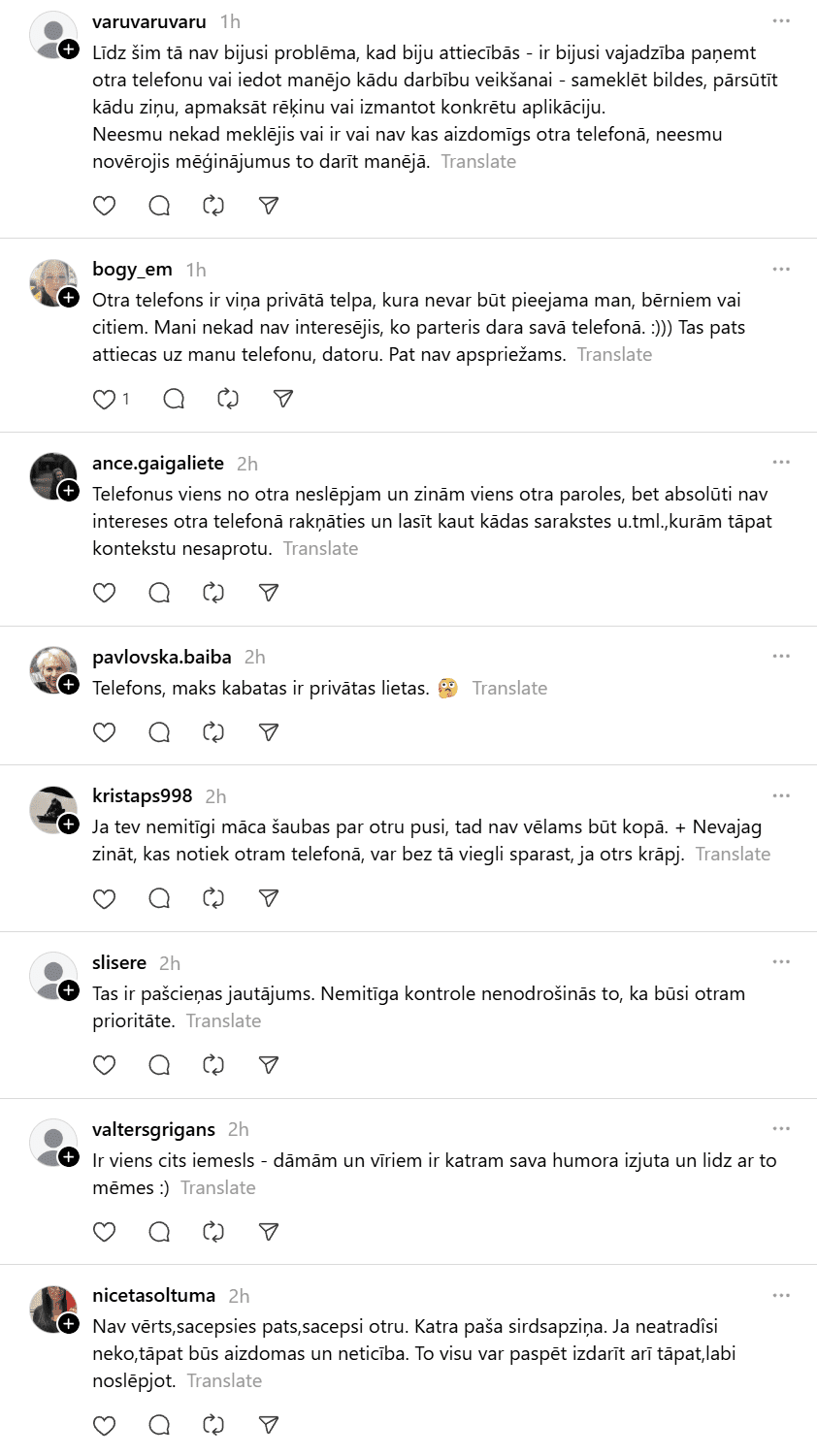Viewport: 817px width, 1456px height.
Task: Click kristaps998's profile picture
Action: tap(52, 809)
